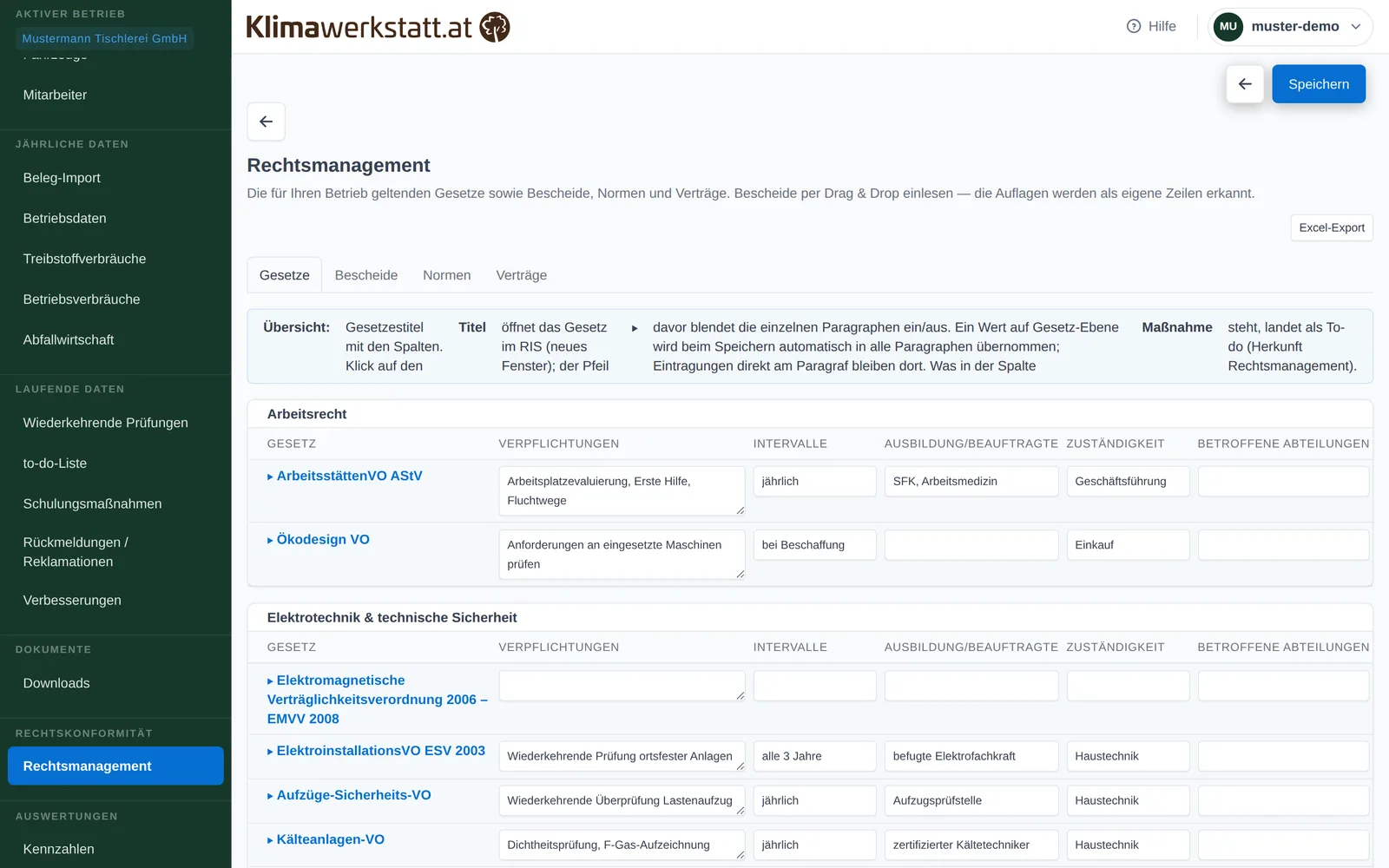Click the 'SFK, Arbeitsmedizin' field
The height and width of the screenshot is (868, 1389).
971,482
